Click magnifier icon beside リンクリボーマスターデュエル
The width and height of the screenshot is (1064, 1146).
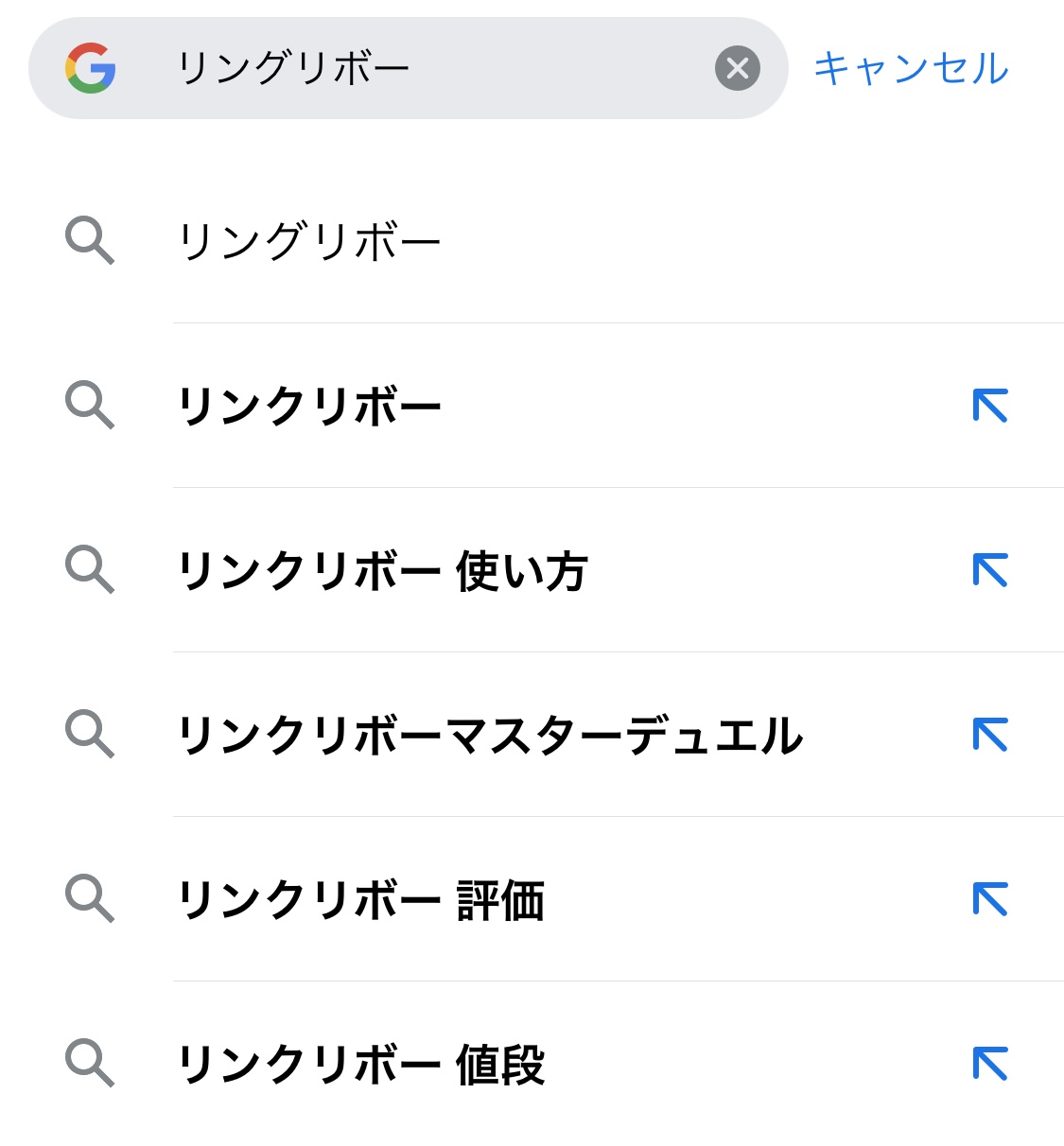90,734
